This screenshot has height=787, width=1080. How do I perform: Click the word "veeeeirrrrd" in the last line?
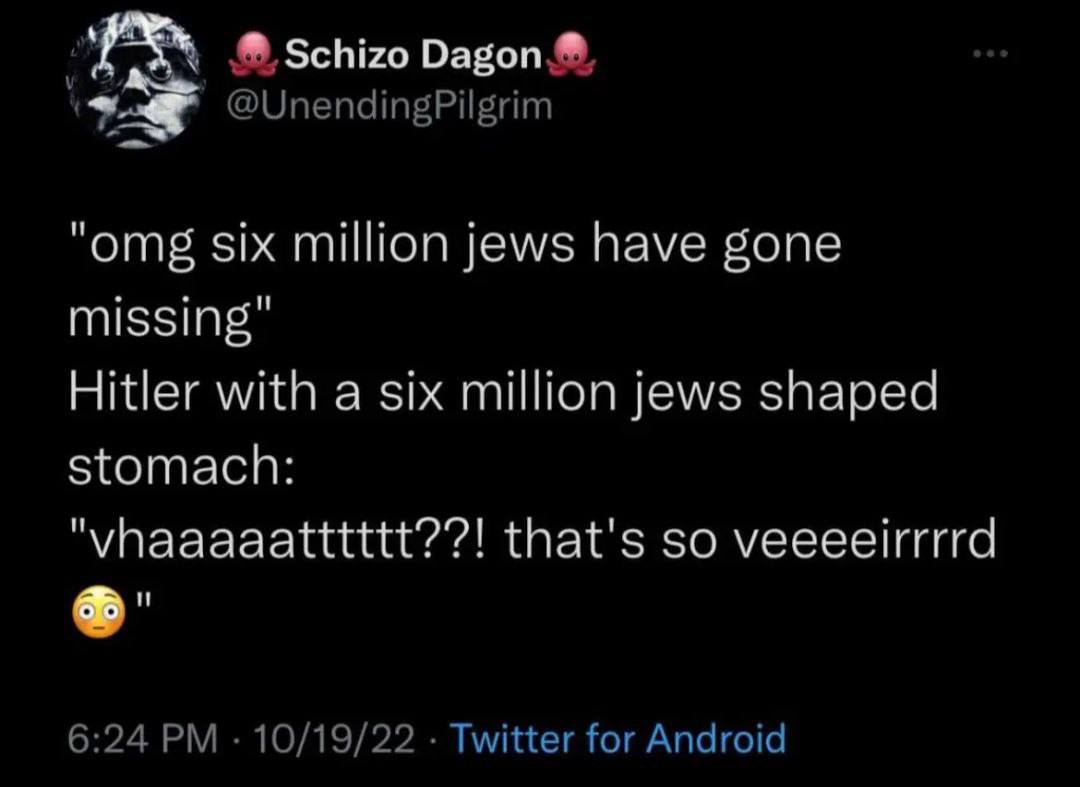[x=865, y=540]
